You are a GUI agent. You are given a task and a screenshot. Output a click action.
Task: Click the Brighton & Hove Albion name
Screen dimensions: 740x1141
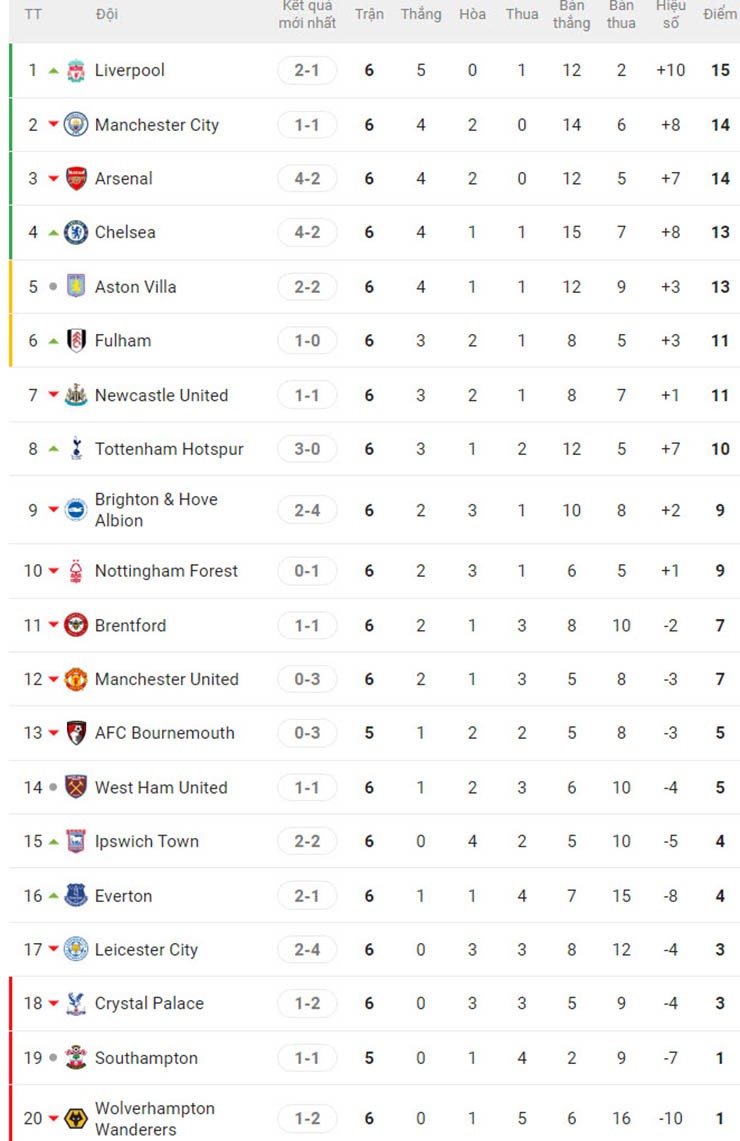pyautogui.click(x=155, y=510)
